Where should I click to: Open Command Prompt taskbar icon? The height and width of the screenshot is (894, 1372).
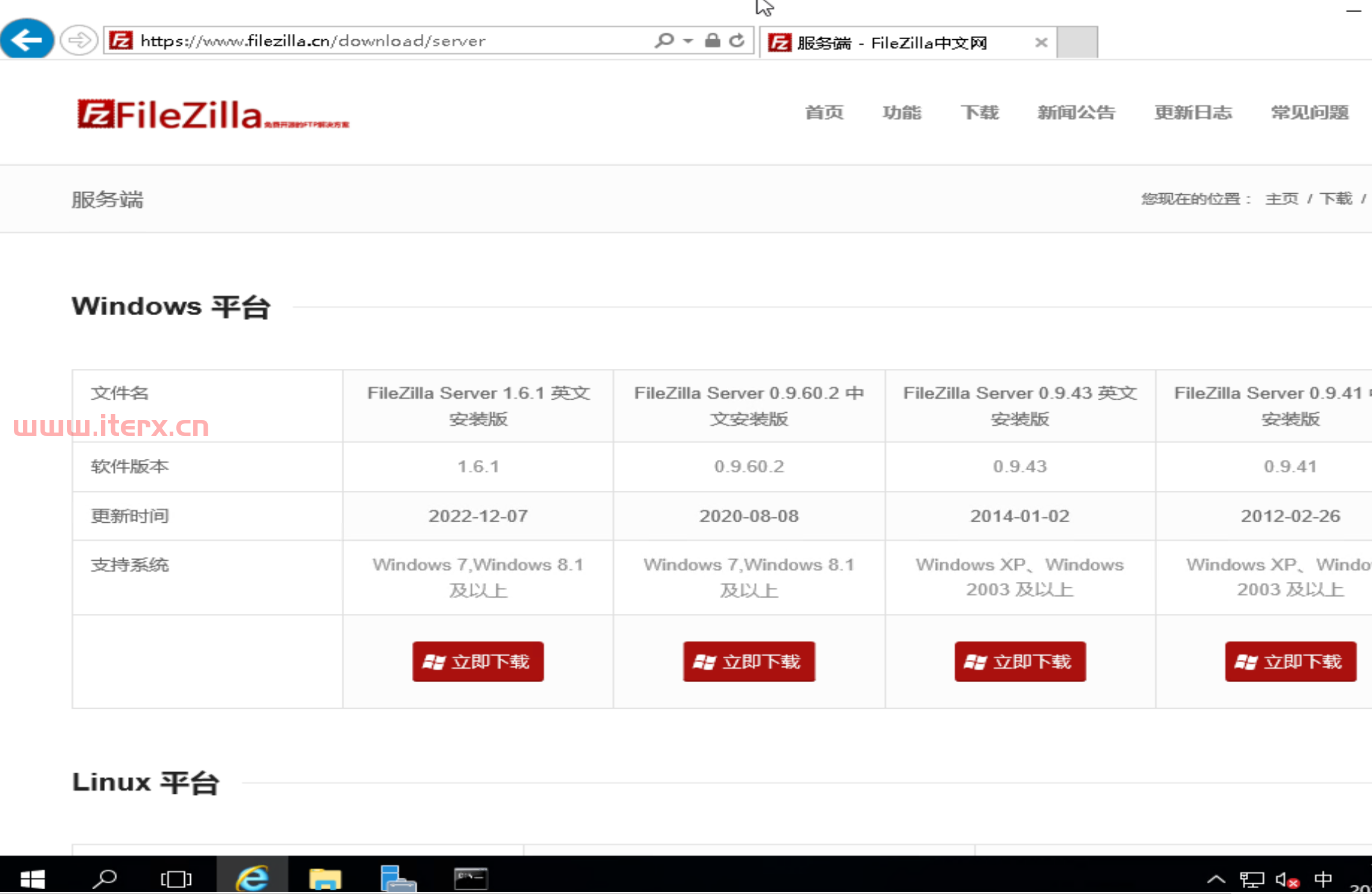pos(471,878)
